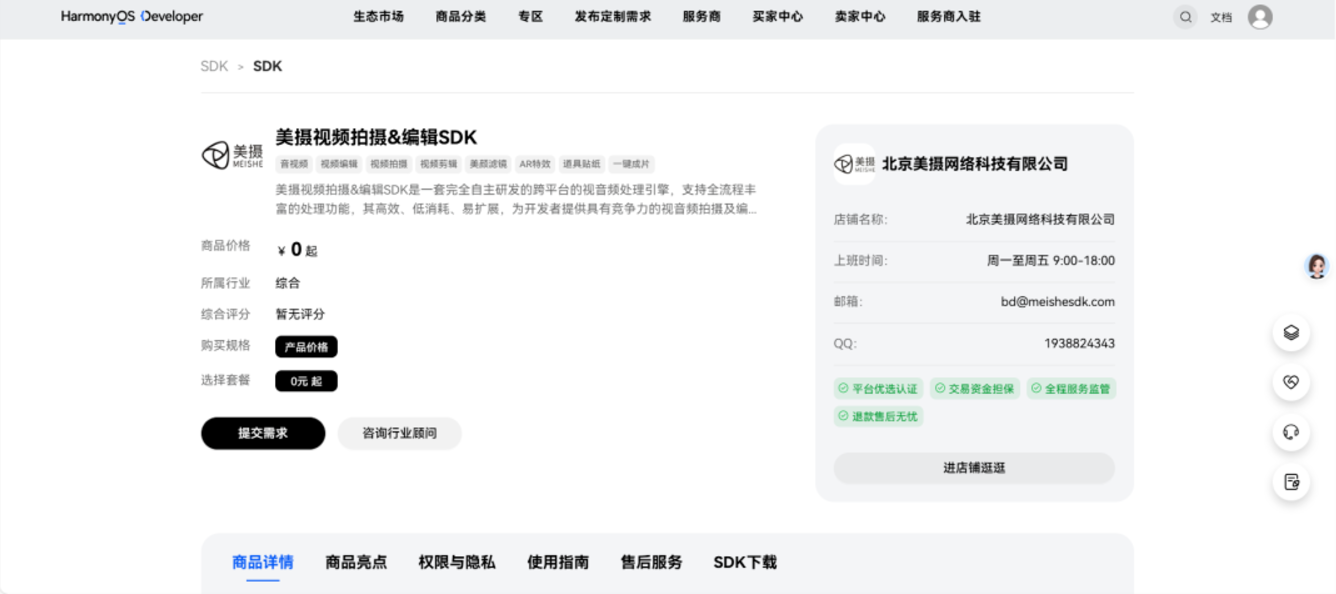Click the 暂无评分 rating value
Image resolution: width=1336 pixels, height=594 pixels.
[x=300, y=314]
